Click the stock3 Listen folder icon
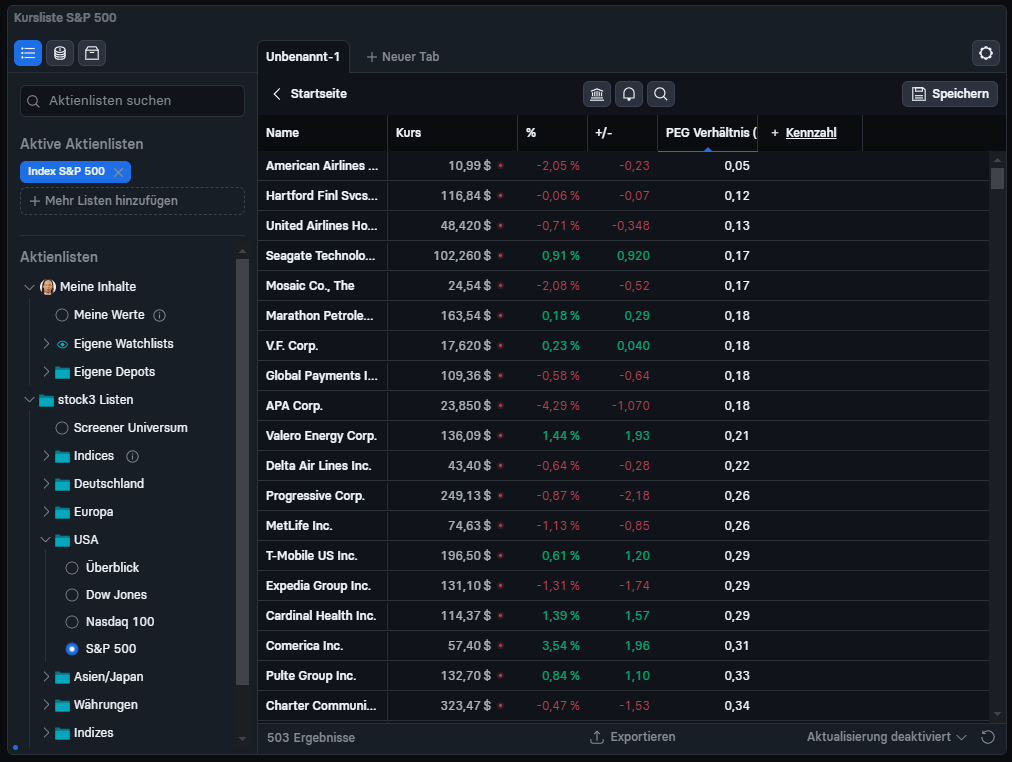The image size is (1012, 762). pos(46,400)
